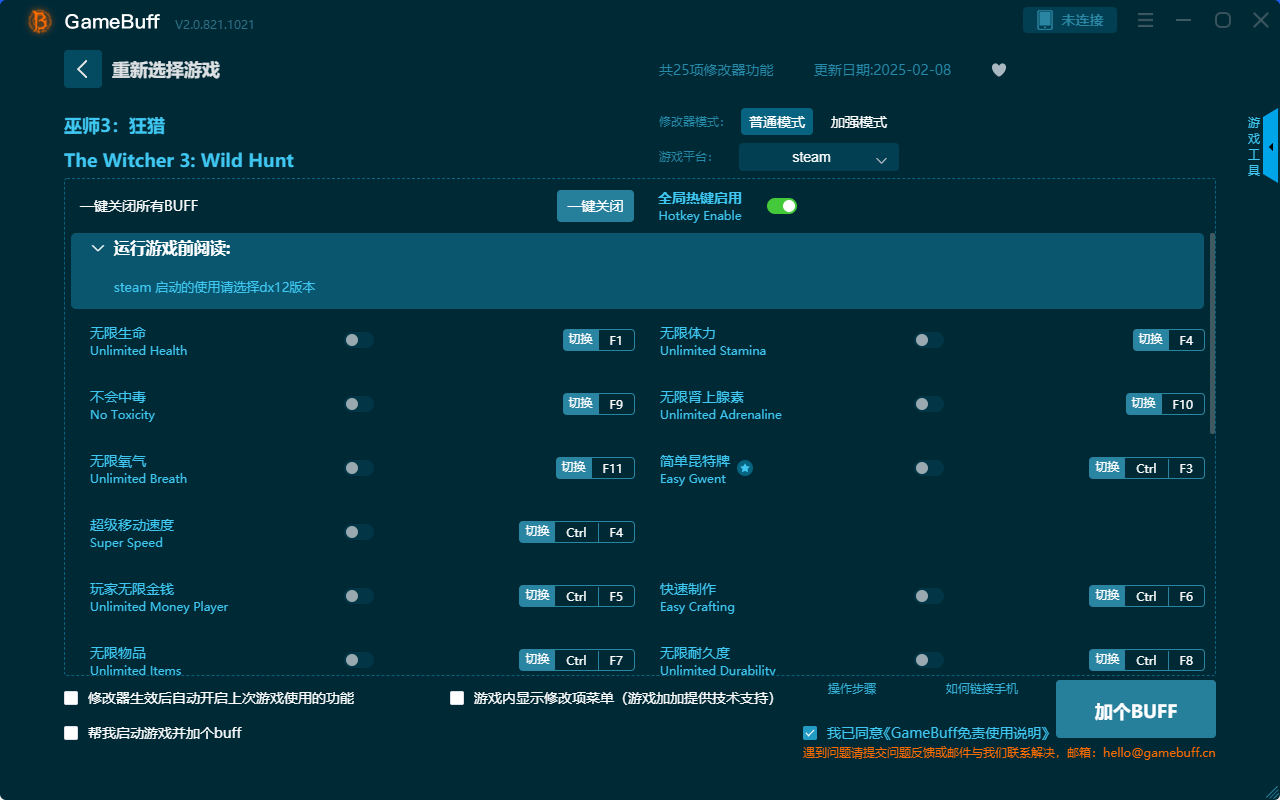Favorite this game via the heart icon
The width and height of the screenshot is (1280, 800).
(998, 70)
